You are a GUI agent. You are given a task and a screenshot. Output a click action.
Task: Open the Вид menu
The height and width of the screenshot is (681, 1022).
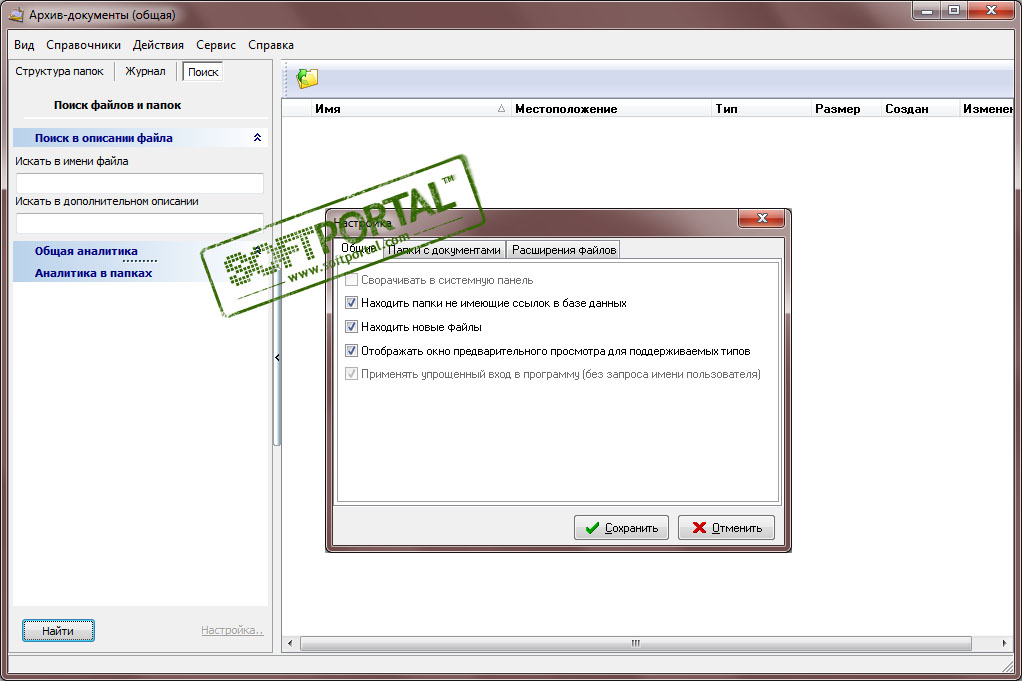pos(24,45)
